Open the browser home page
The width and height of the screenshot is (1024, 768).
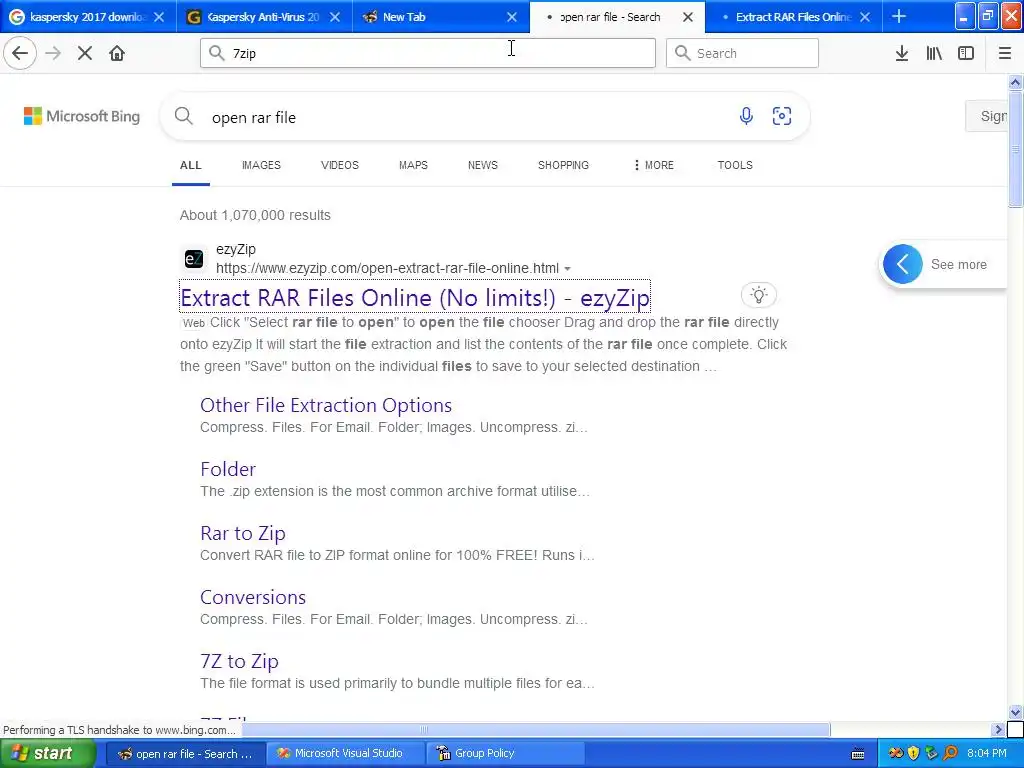pyautogui.click(x=117, y=53)
